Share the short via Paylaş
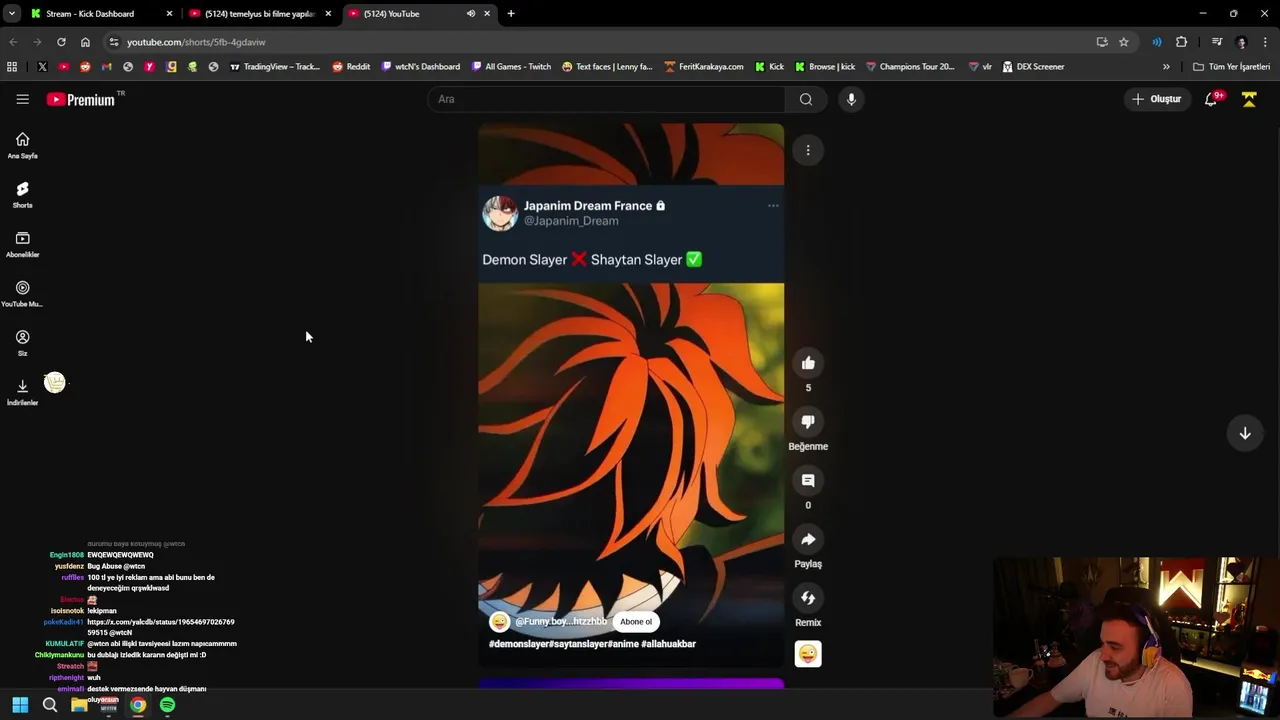1280x720 pixels. [x=808, y=540]
